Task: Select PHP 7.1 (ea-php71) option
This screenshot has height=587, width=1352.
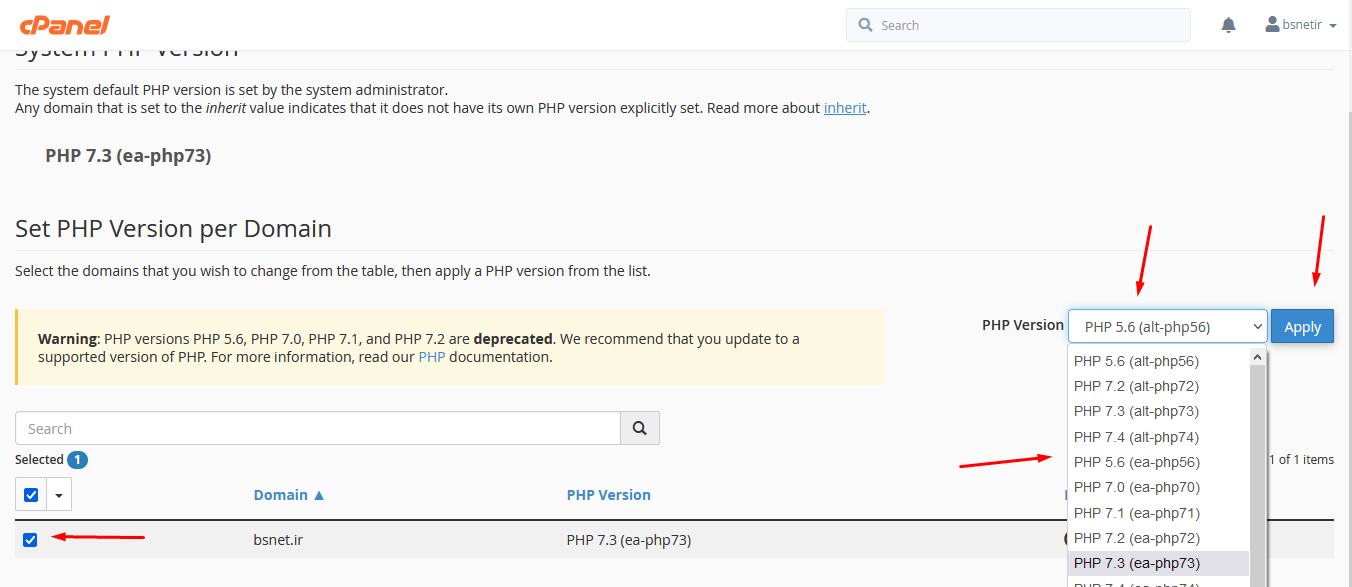Action: [x=1159, y=513]
